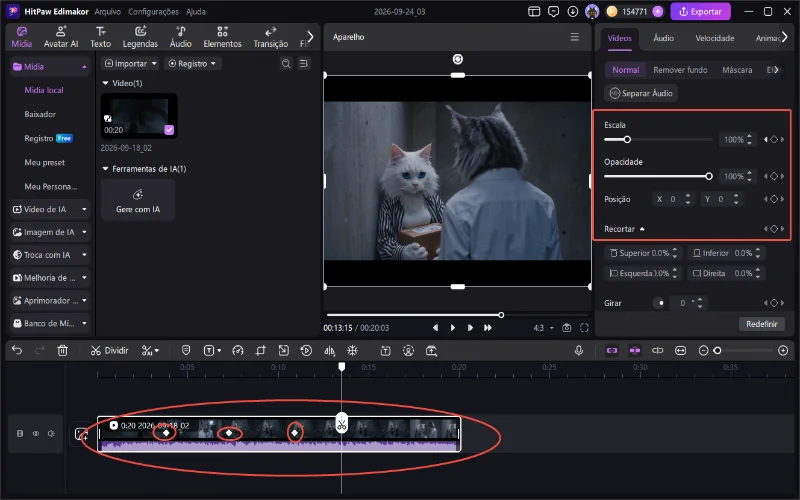The image size is (800, 500).
Task: Open the Transição panel
Action: click(x=270, y=37)
